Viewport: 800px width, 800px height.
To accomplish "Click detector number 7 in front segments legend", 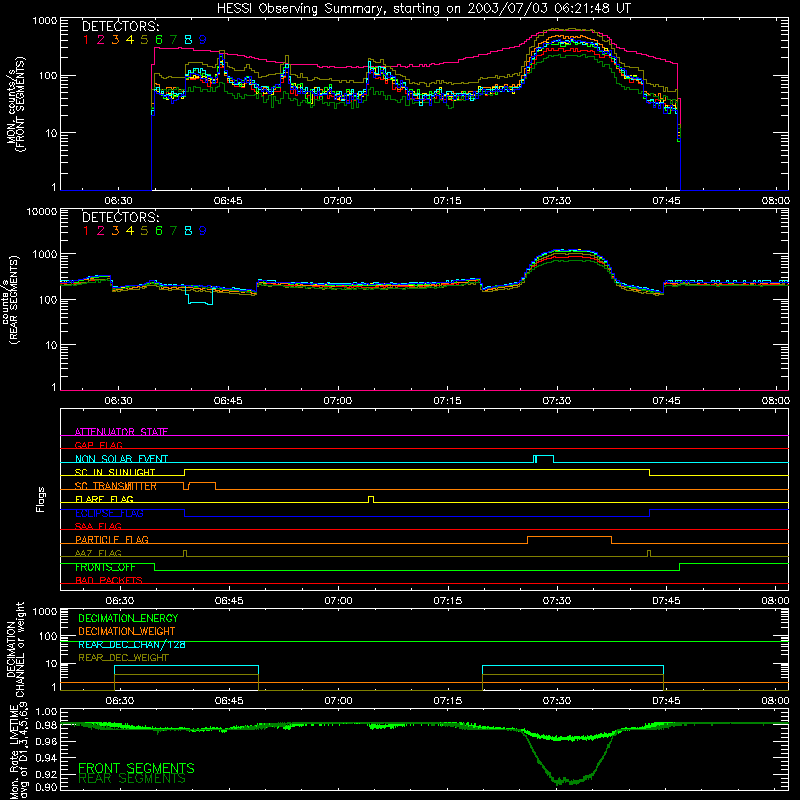I will point(173,40).
